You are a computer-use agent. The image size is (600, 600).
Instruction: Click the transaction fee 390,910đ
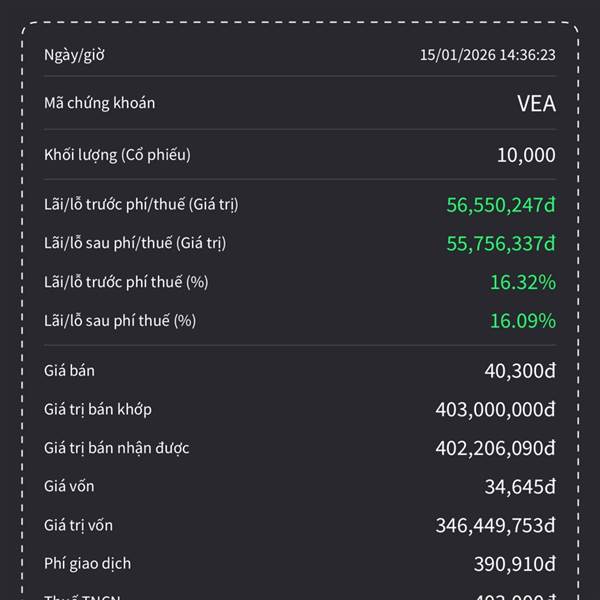(x=514, y=564)
